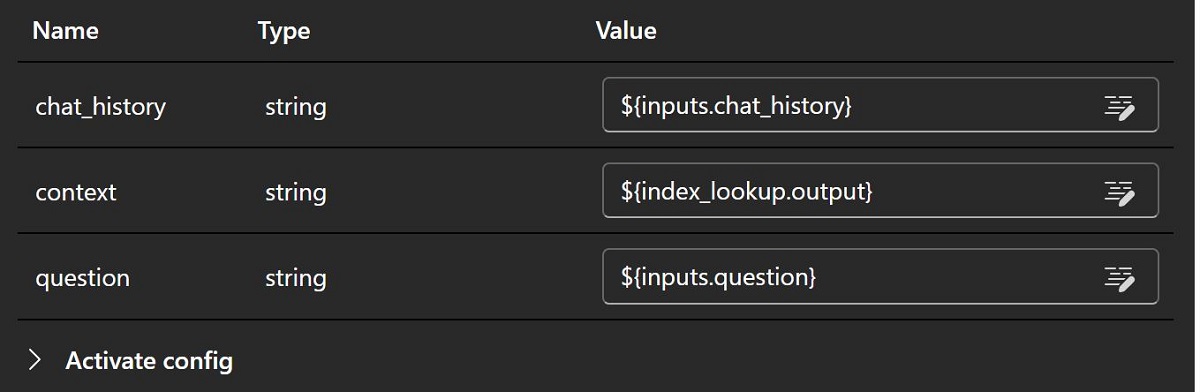The height and width of the screenshot is (392, 1200).
Task: Click the string type of context
Action: tap(295, 192)
